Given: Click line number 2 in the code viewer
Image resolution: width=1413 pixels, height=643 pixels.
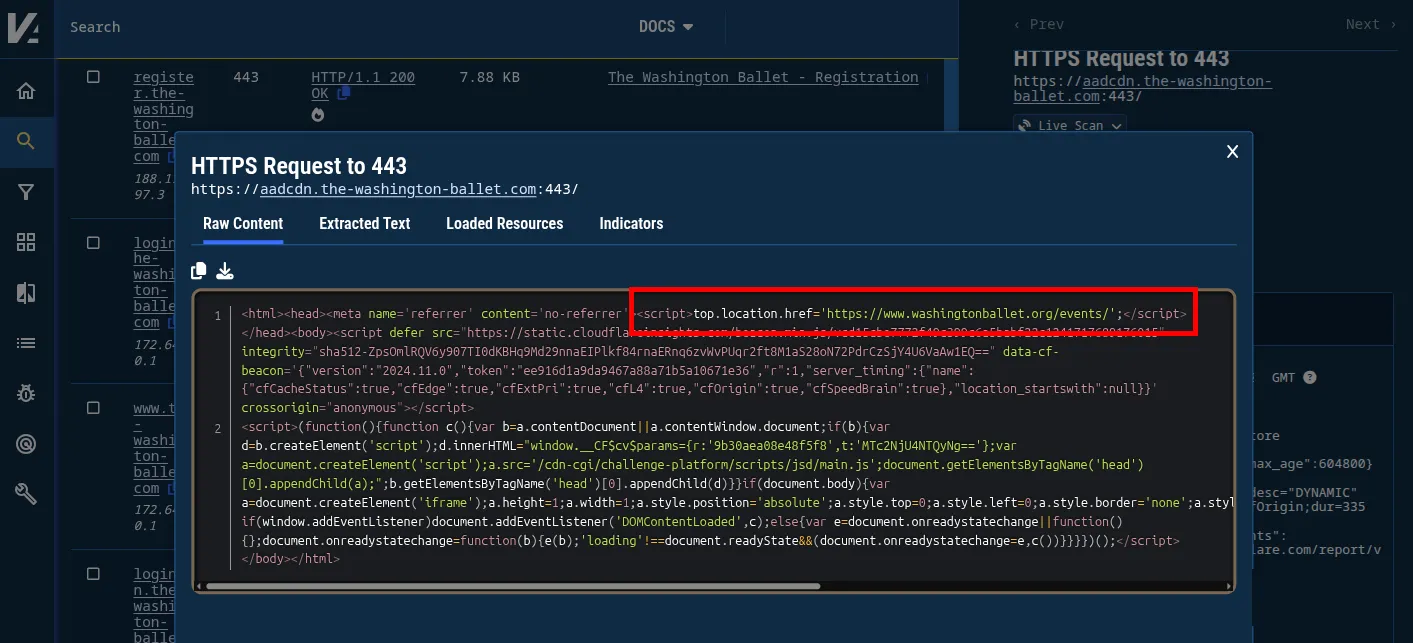Looking at the screenshot, I should pyautogui.click(x=217, y=429).
